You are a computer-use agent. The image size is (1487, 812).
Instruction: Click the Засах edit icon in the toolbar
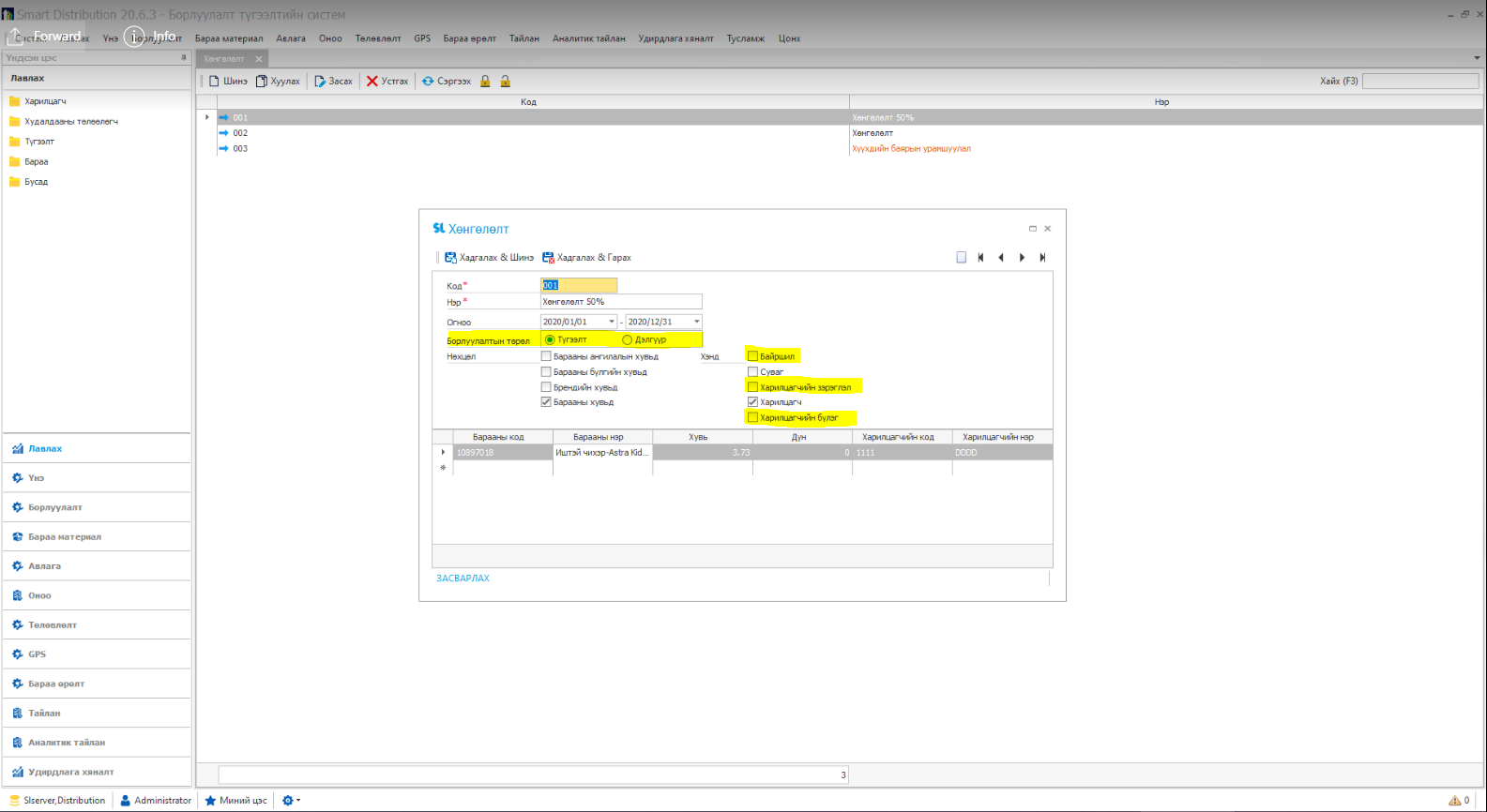point(320,82)
